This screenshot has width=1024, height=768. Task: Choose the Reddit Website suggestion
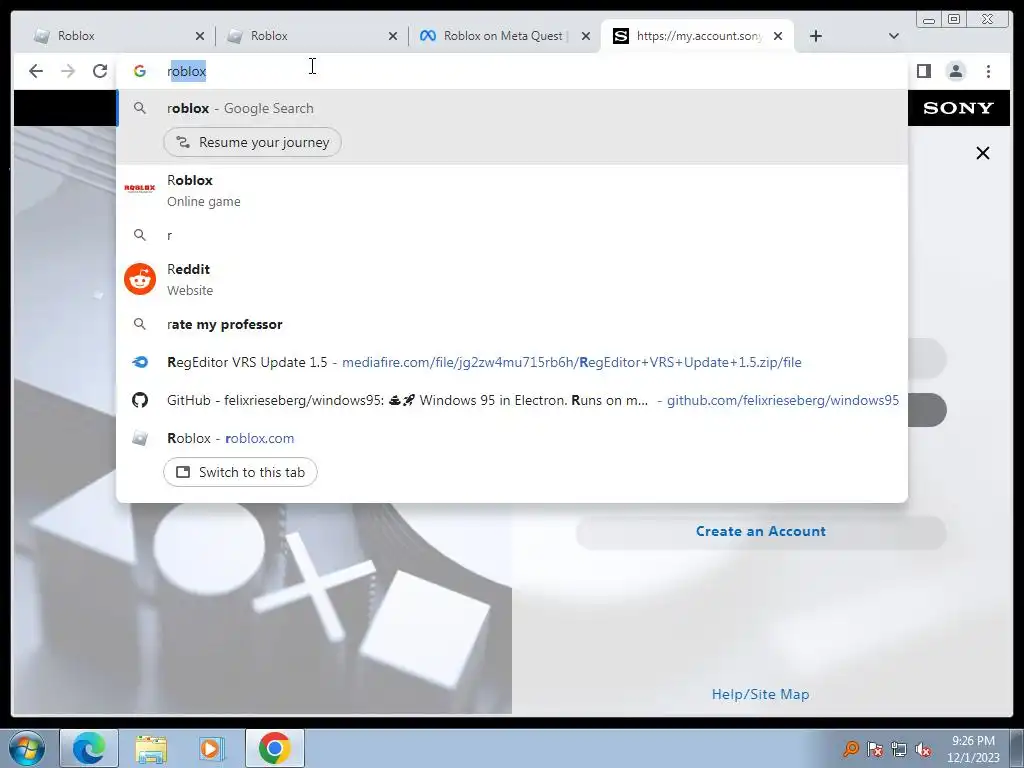click(x=511, y=280)
